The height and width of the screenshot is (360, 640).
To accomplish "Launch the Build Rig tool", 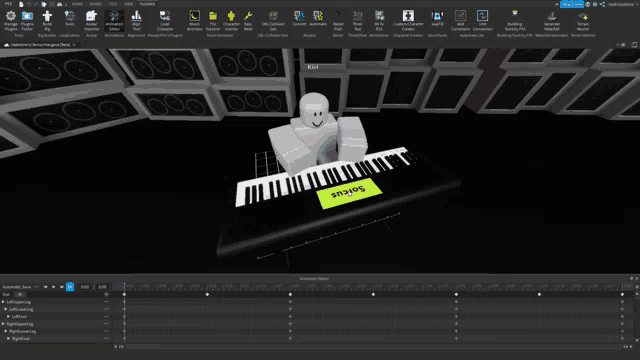I will tap(47, 21).
